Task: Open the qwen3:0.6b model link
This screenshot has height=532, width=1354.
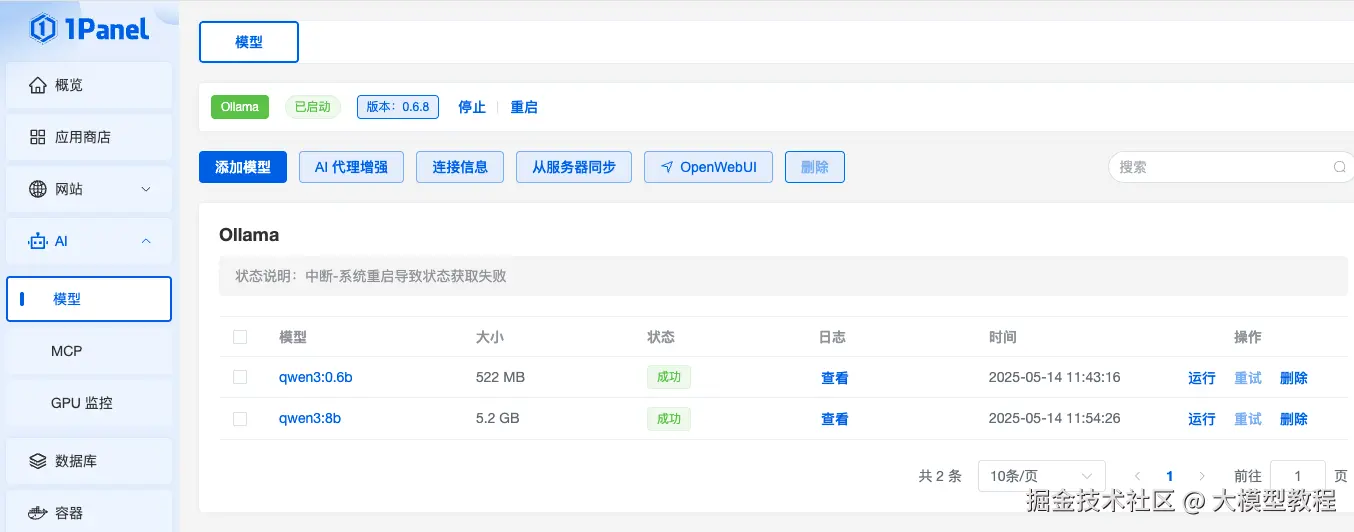Action: pos(316,377)
